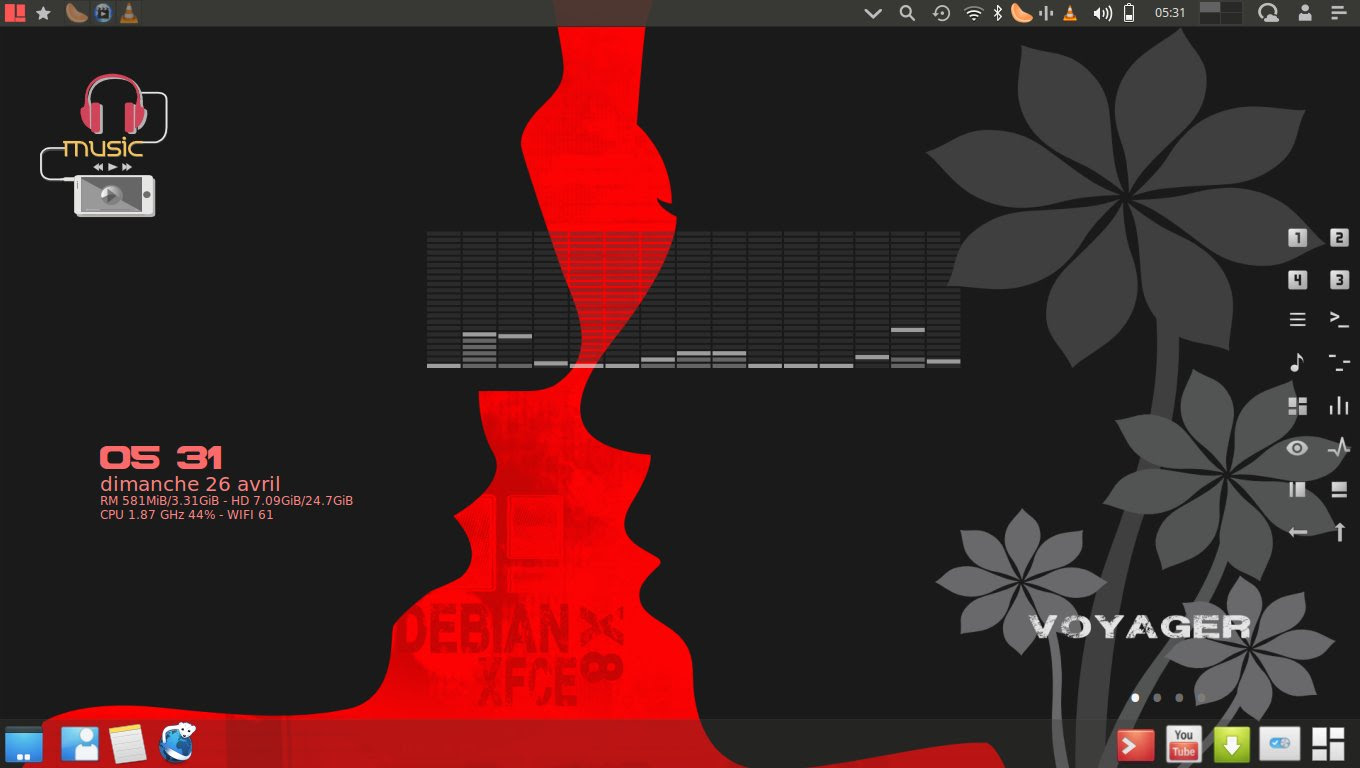Open the toggle-switch settings dock icon
Screen dimensions: 1360x768
1280,745
